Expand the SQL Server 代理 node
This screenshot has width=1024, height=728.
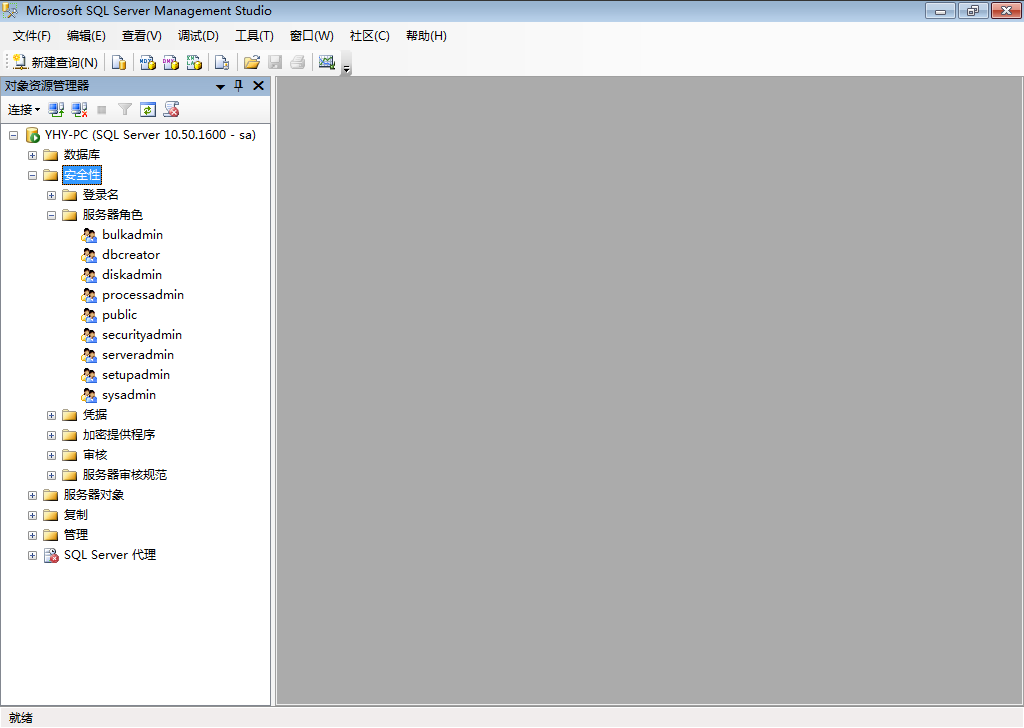pyautogui.click(x=32, y=556)
